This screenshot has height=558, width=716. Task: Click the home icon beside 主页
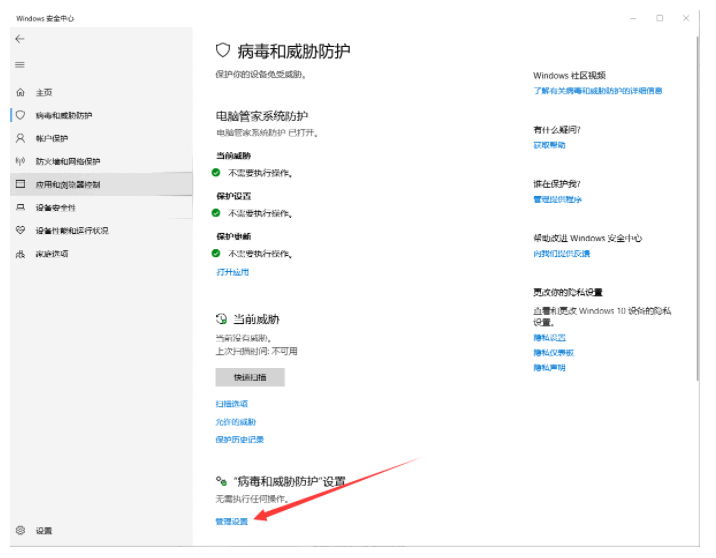click(x=20, y=92)
